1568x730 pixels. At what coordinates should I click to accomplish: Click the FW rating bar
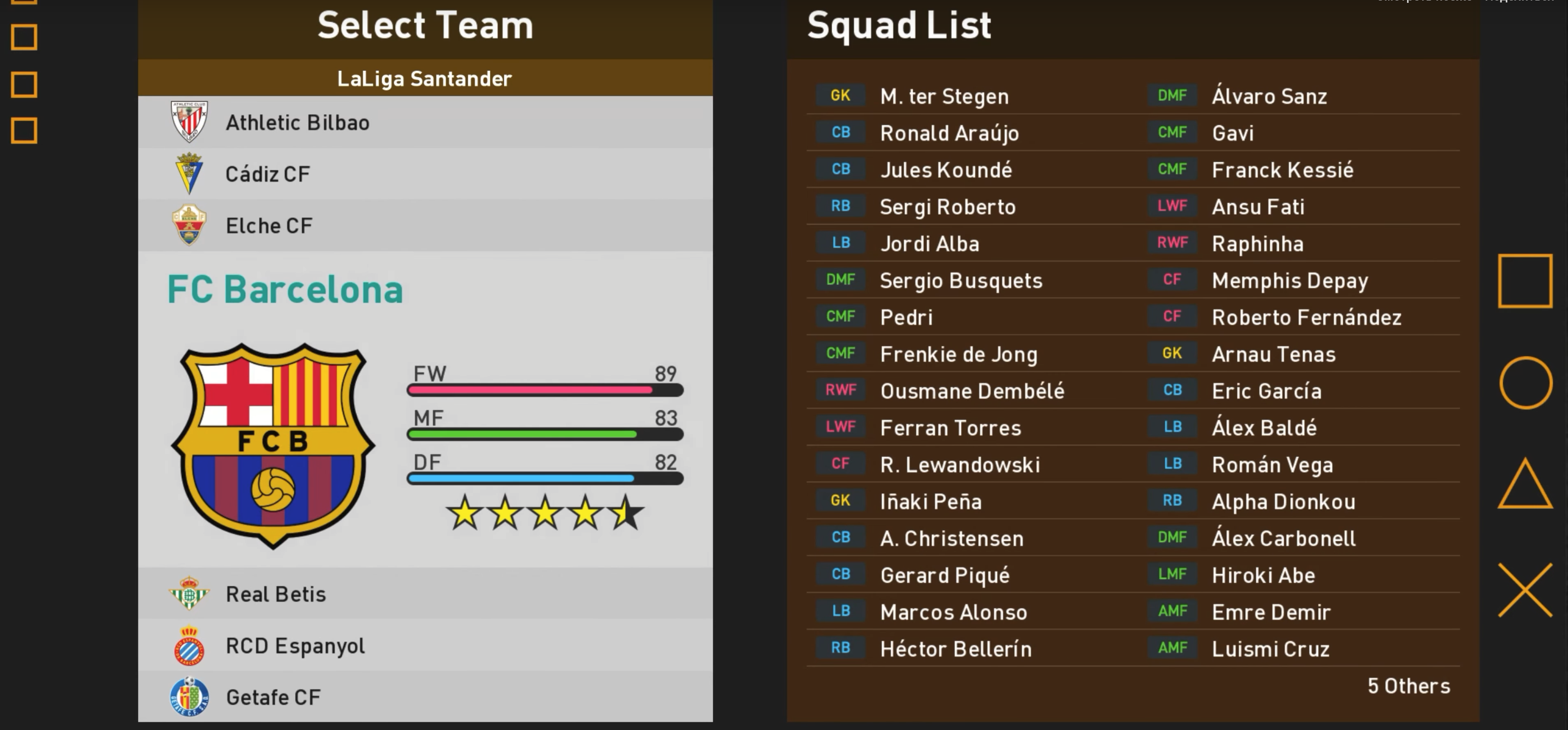(545, 390)
